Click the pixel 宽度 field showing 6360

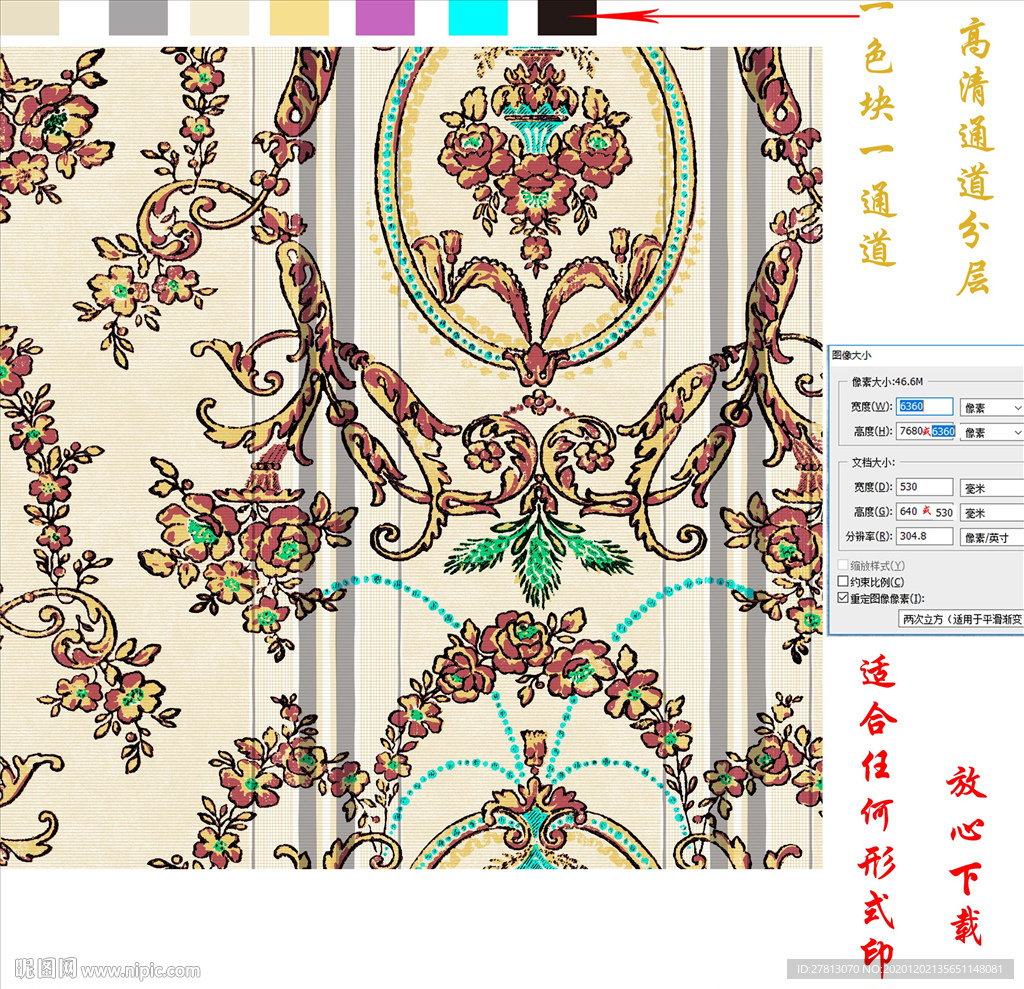point(925,407)
